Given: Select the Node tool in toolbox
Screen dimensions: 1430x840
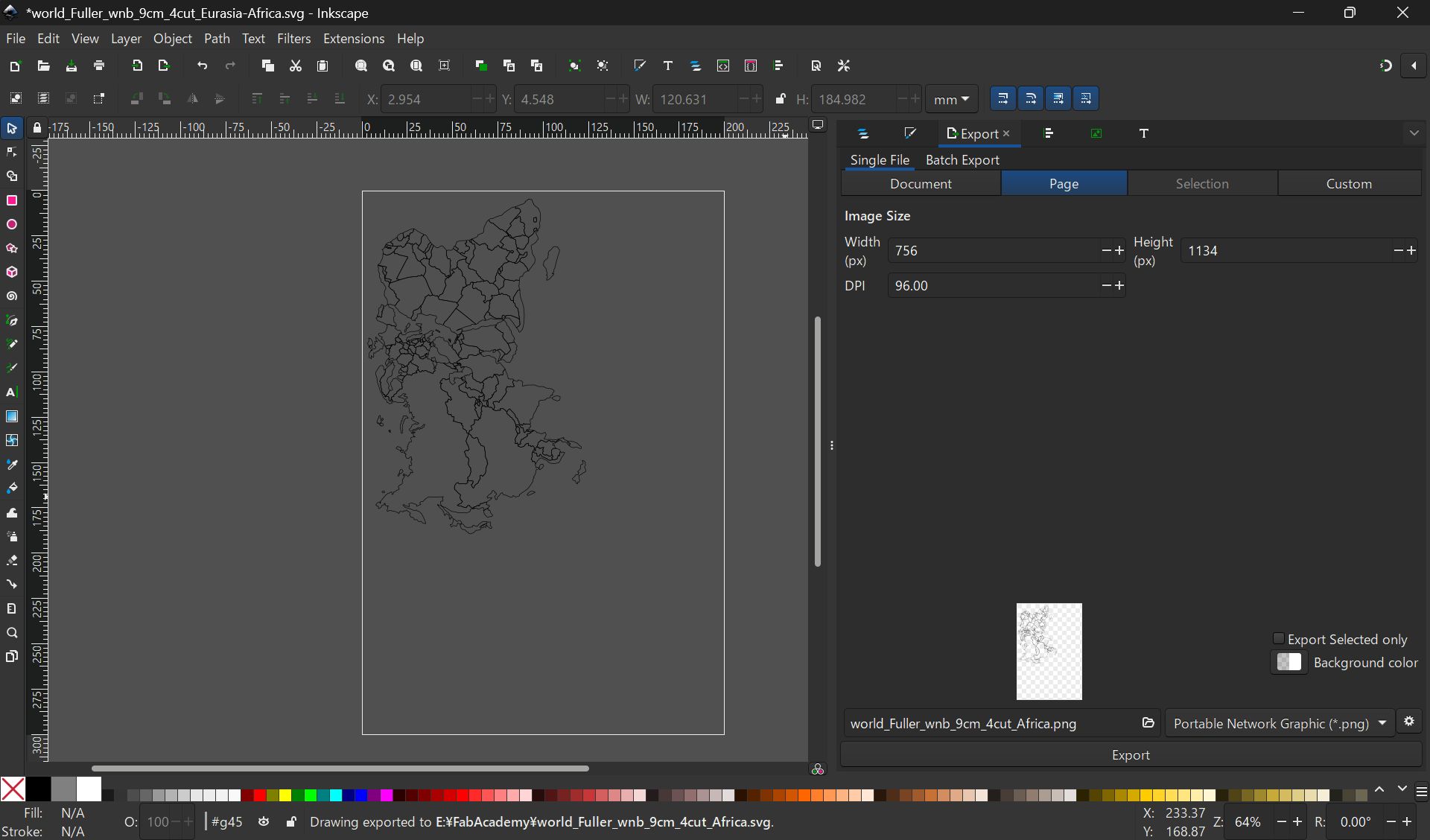Looking at the screenshot, I should coord(12,153).
